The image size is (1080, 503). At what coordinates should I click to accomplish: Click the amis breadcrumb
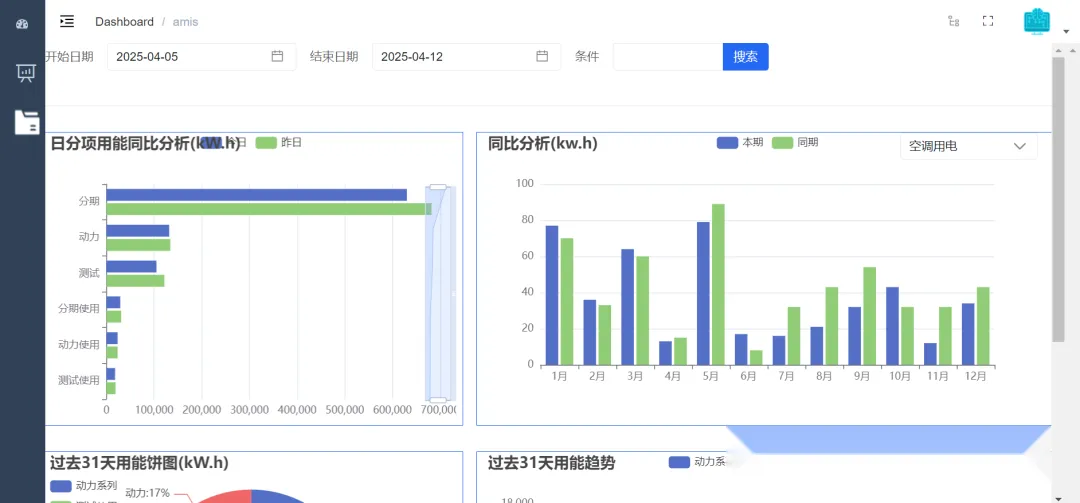[185, 21]
